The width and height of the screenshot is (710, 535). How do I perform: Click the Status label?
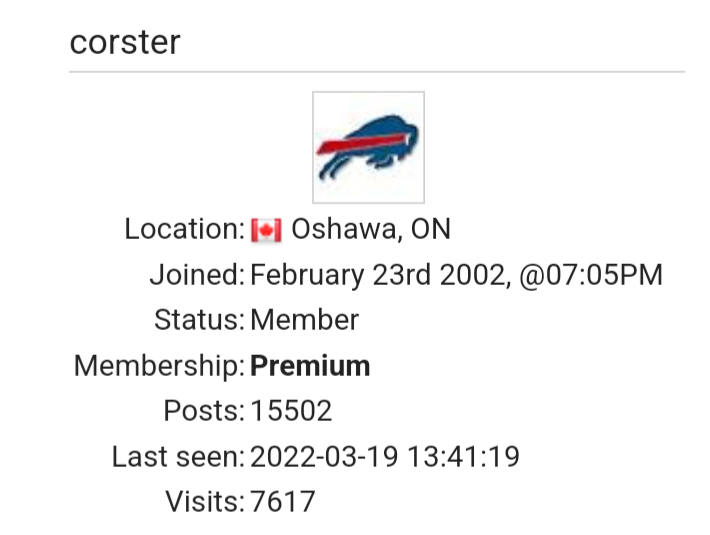coord(199,320)
